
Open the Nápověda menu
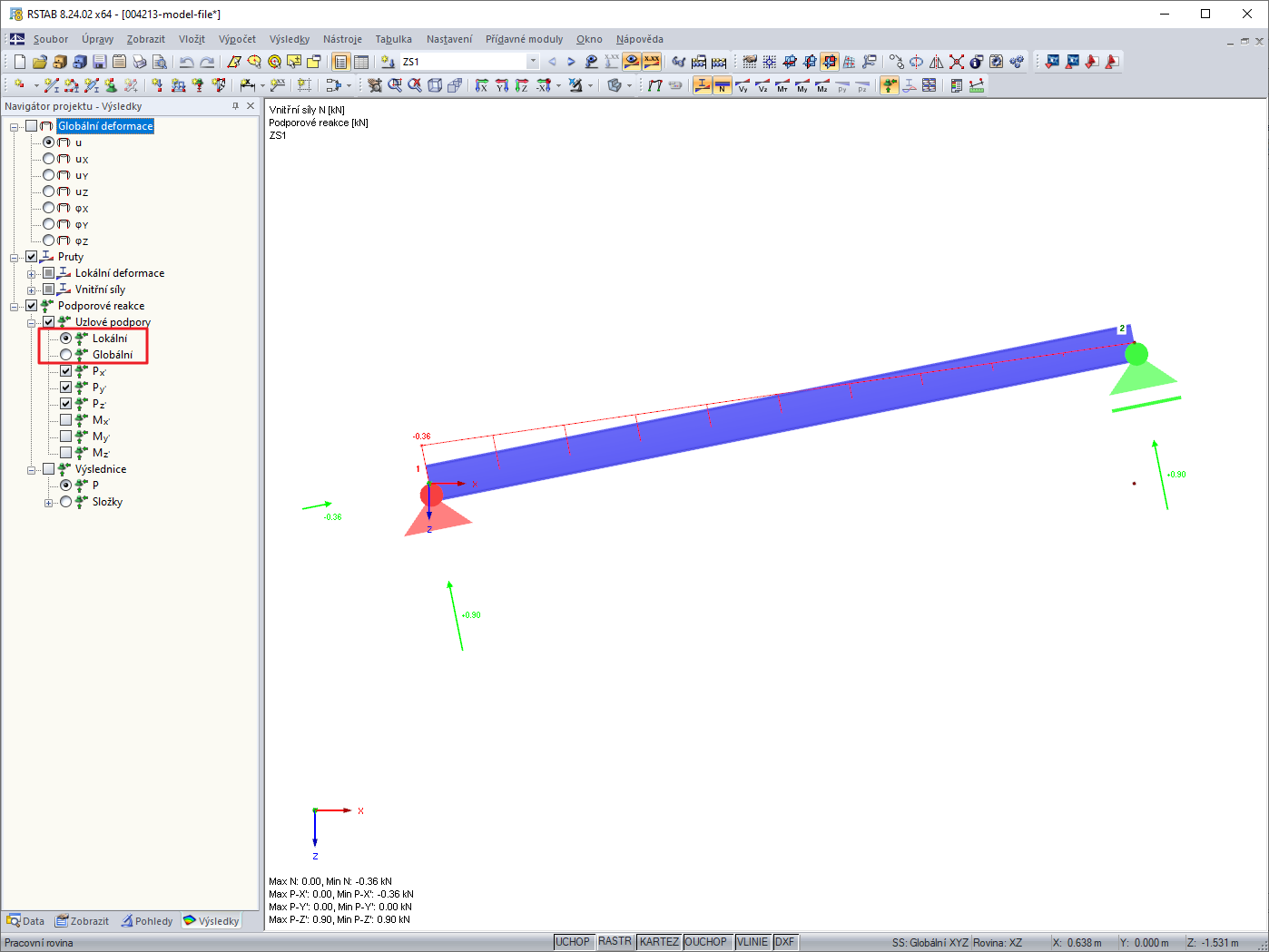tap(640, 39)
